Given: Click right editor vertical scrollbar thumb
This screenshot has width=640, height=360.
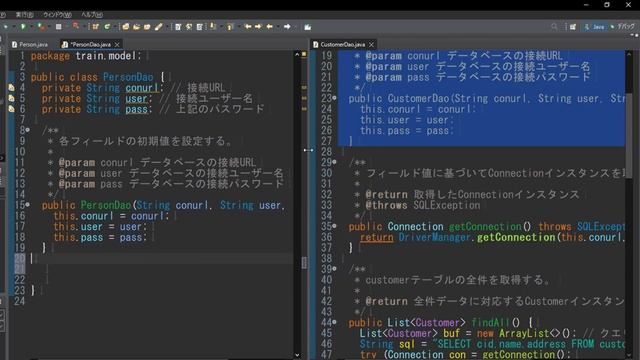Looking at the screenshot, I should click(x=629, y=136).
